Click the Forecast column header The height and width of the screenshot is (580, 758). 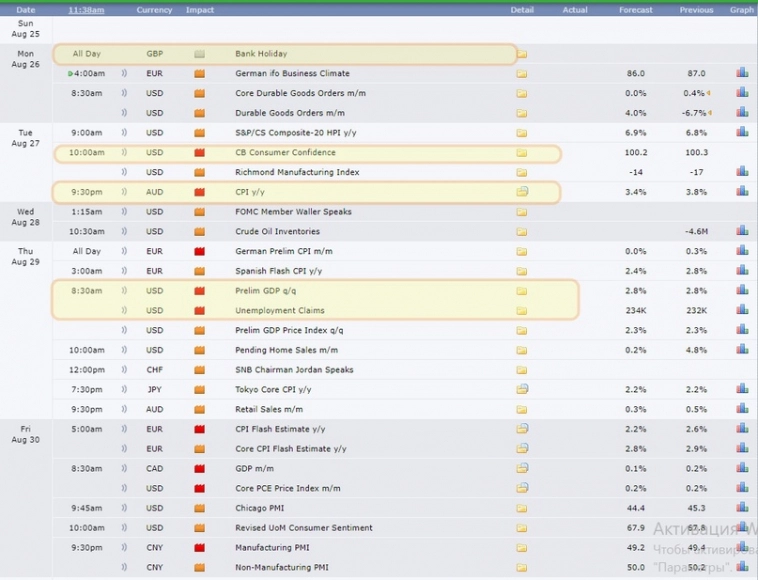coord(636,10)
